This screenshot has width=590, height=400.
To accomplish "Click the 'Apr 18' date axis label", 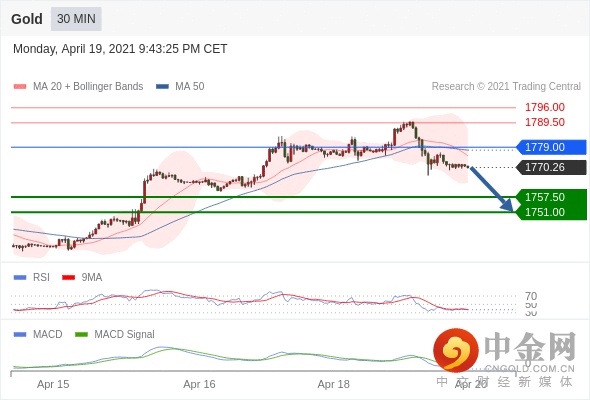I will [333, 384].
